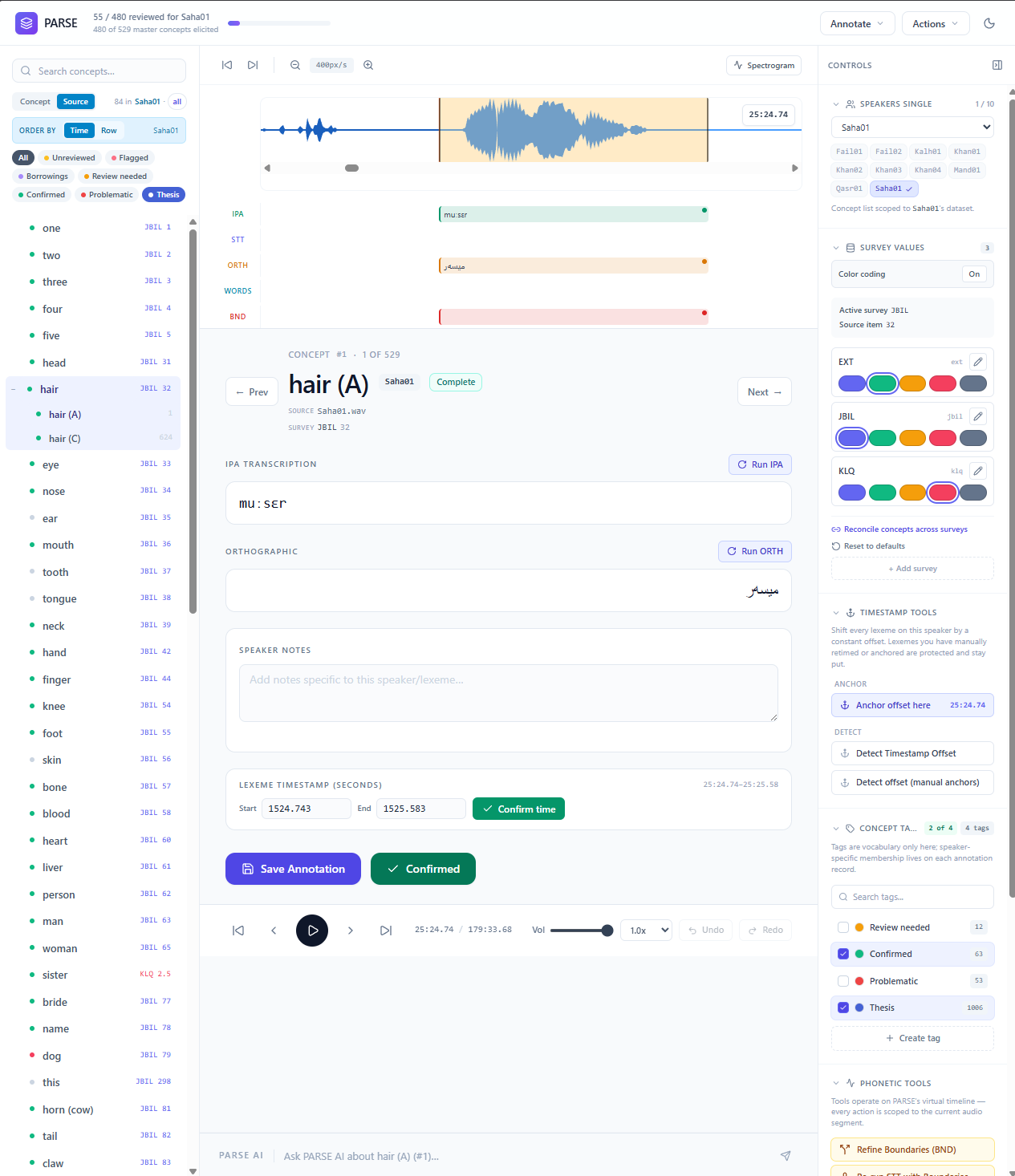
Task: Jump to waveform end icon
Action: click(253, 65)
